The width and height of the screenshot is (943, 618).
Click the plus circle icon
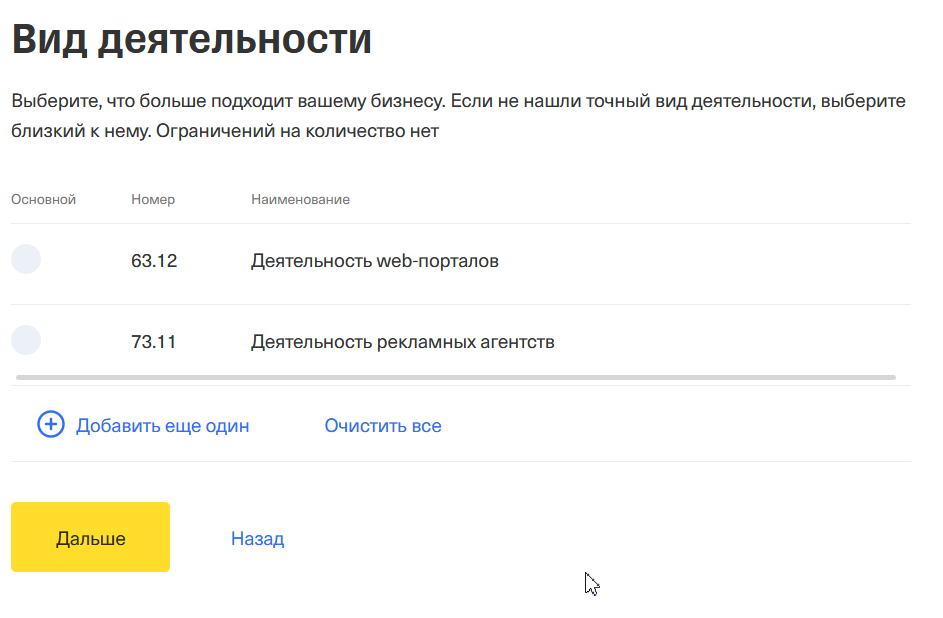[x=51, y=424]
